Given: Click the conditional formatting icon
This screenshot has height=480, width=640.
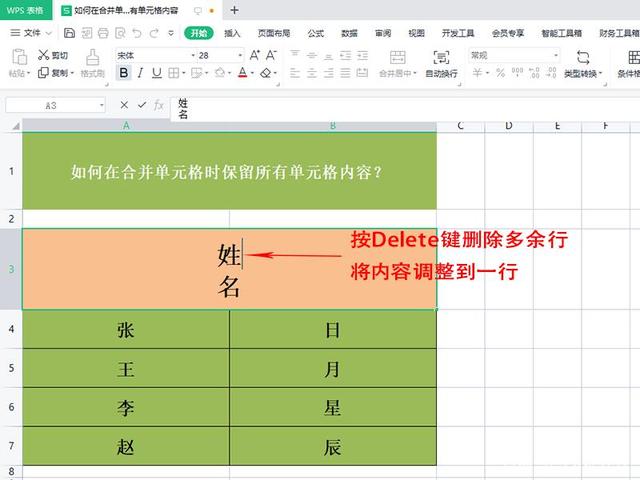Looking at the screenshot, I should 634,58.
